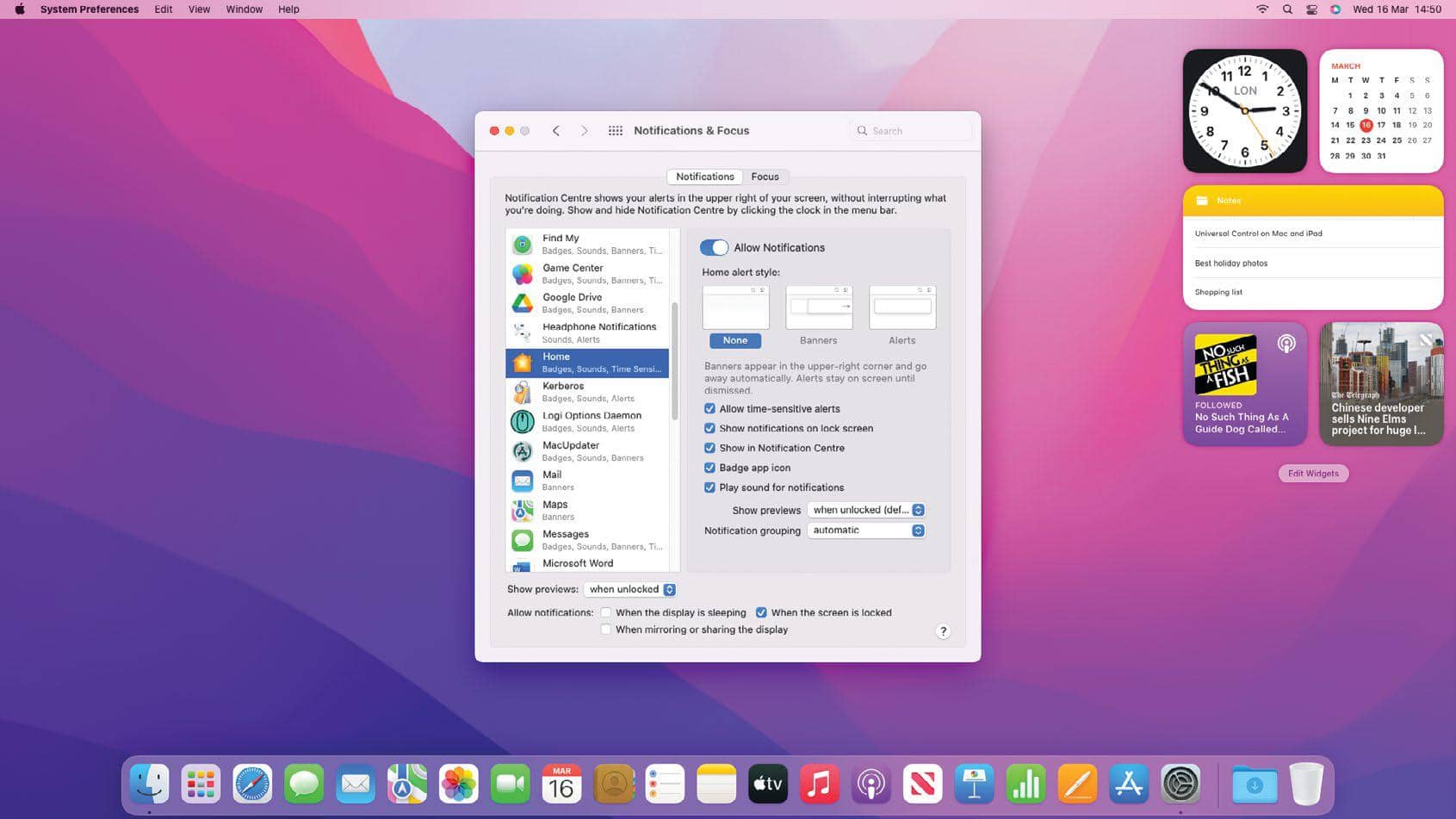Open the Apple menu

(20, 9)
